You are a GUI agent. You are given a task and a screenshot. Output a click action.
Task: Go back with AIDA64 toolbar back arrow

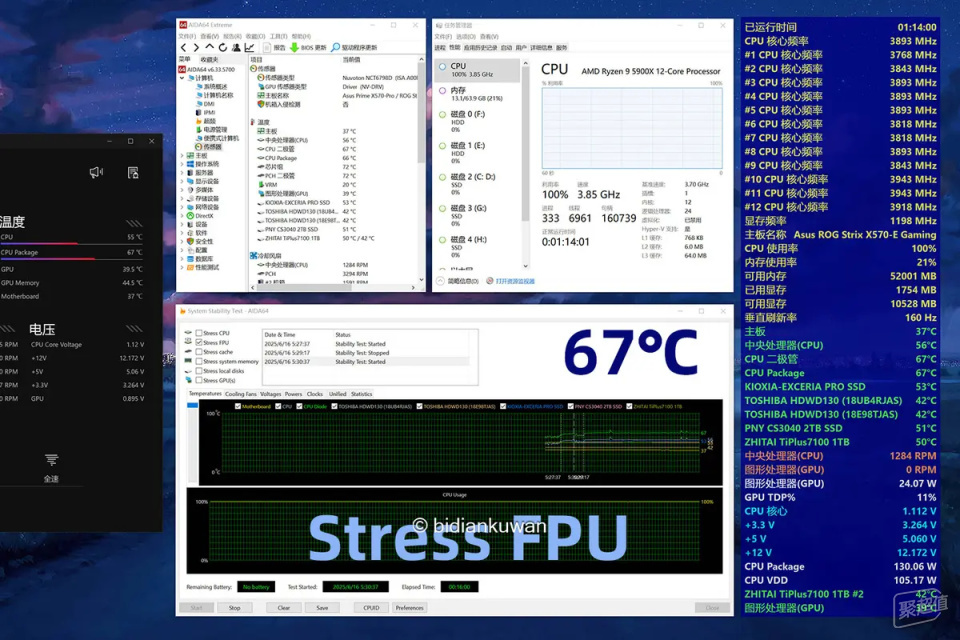pos(183,47)
